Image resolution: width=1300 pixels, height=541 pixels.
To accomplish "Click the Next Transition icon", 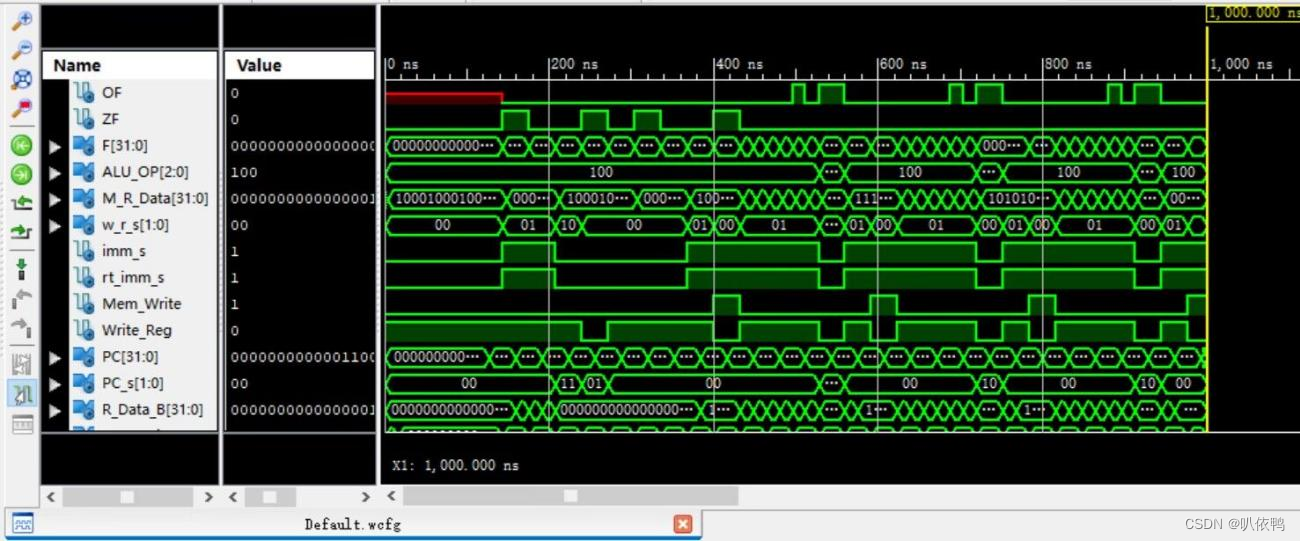I will pos(21,233).
